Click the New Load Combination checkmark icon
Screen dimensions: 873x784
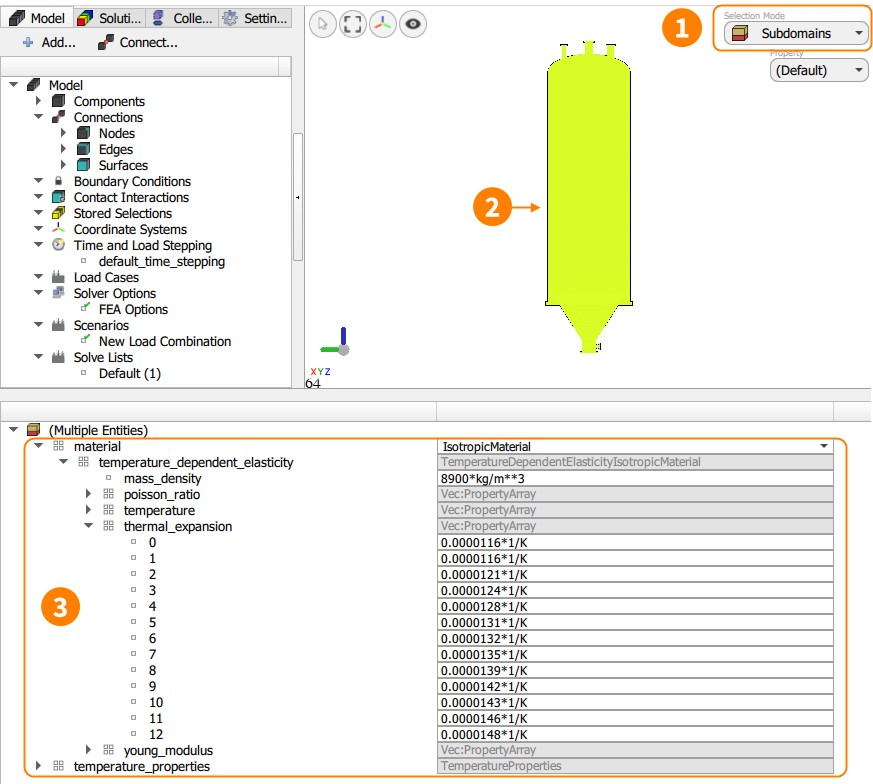click(85, 339)
